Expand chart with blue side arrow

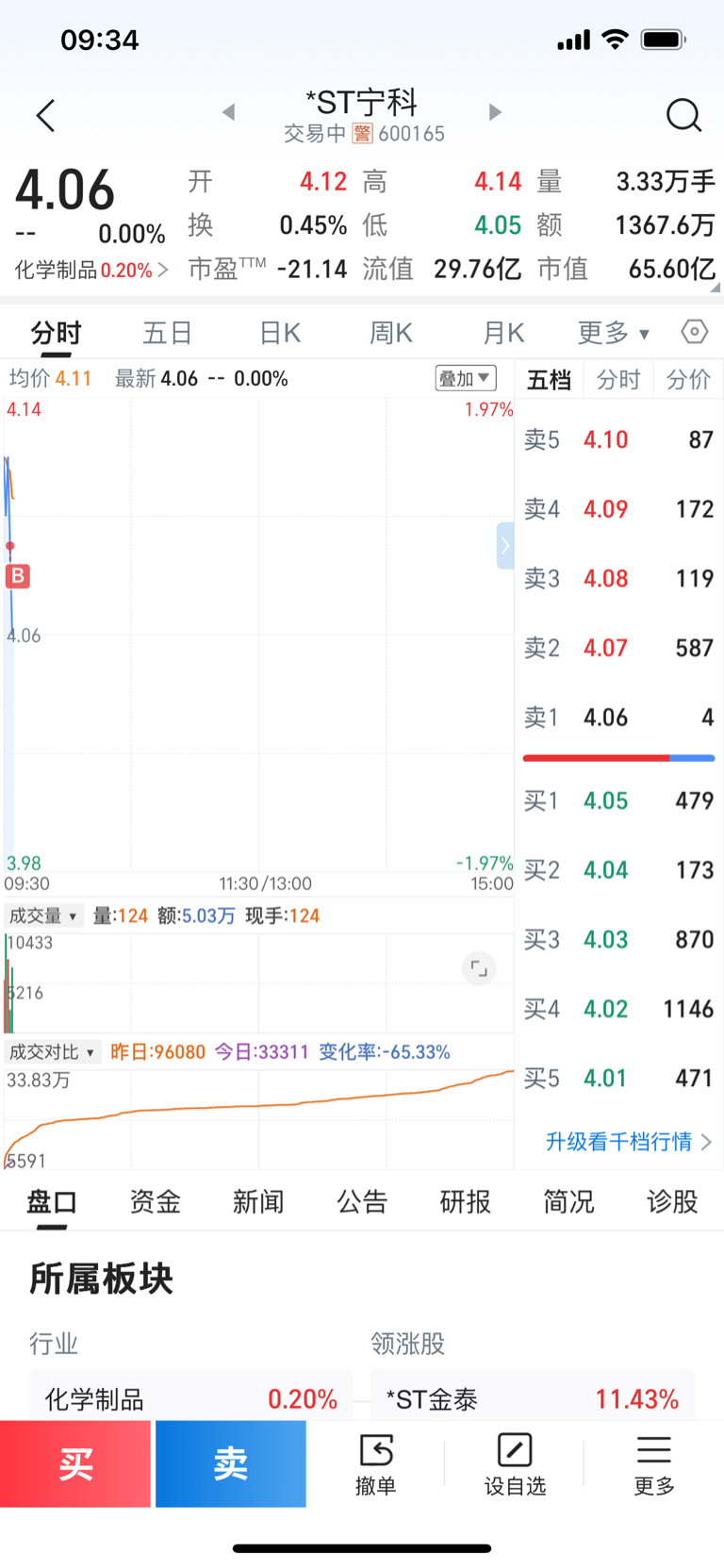pos(505,545)
